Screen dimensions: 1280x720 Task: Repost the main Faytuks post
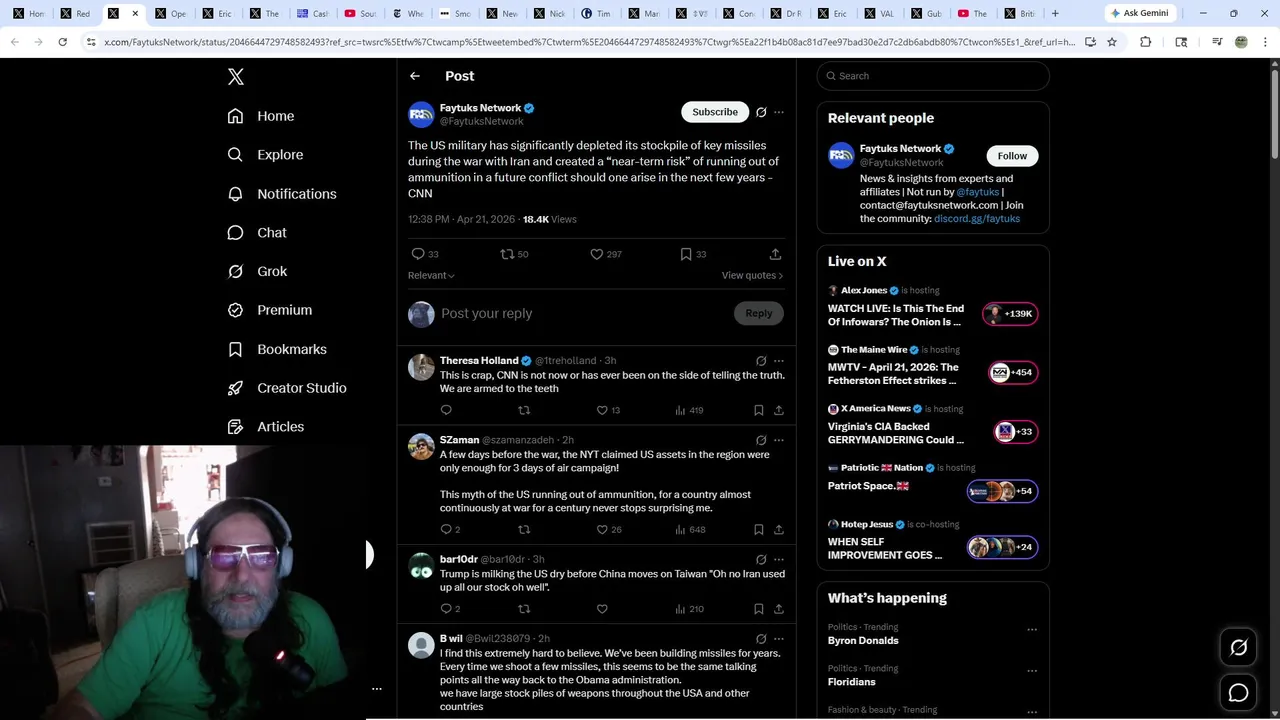pos(507,254)
